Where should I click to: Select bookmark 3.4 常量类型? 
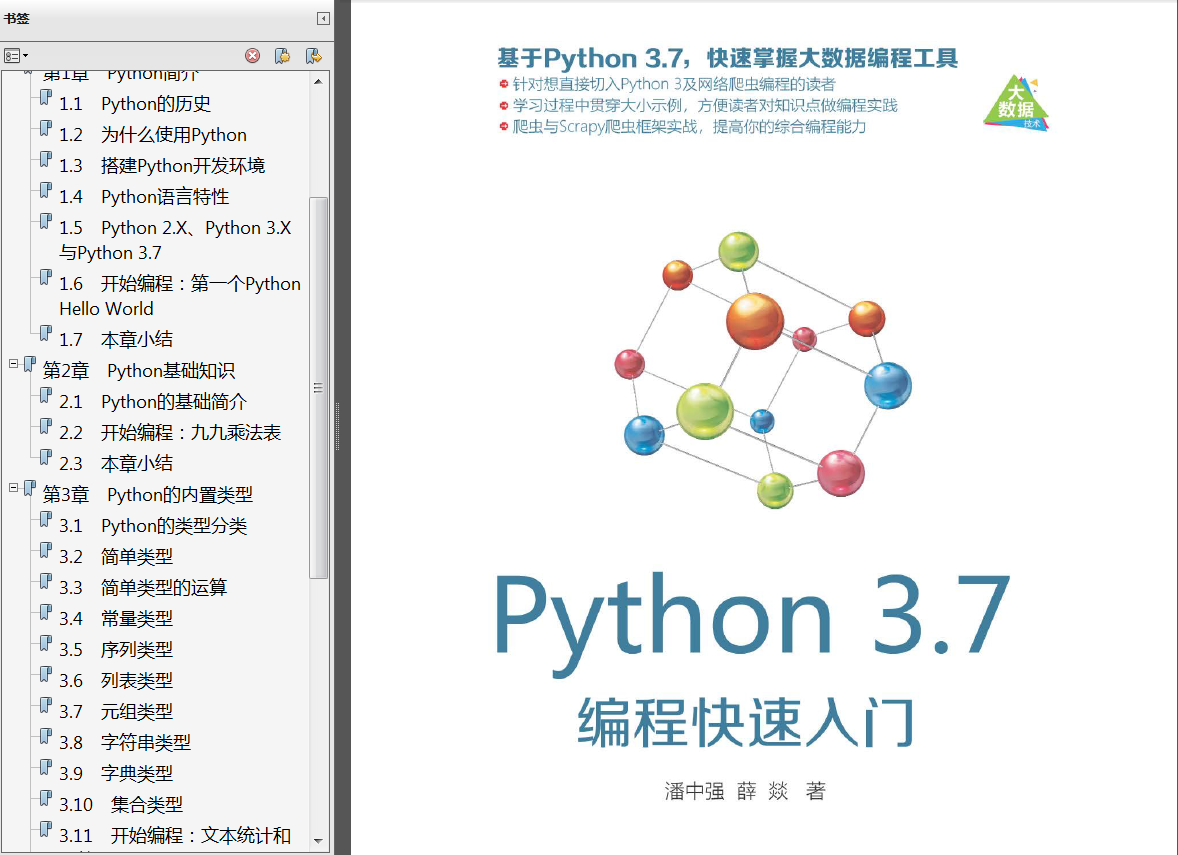click(116, 618)
